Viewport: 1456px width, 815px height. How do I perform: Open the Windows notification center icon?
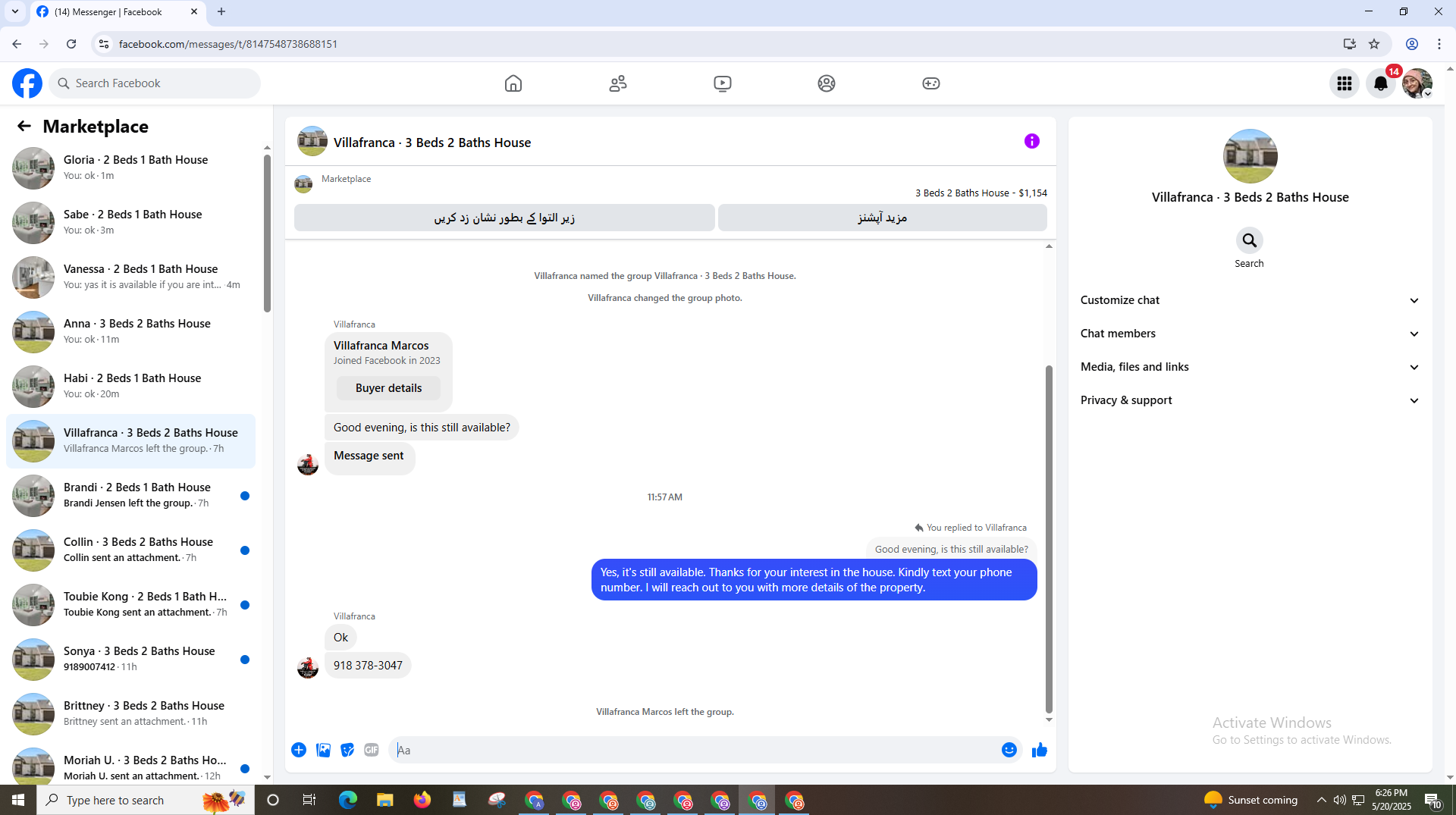coord(1432,800)
